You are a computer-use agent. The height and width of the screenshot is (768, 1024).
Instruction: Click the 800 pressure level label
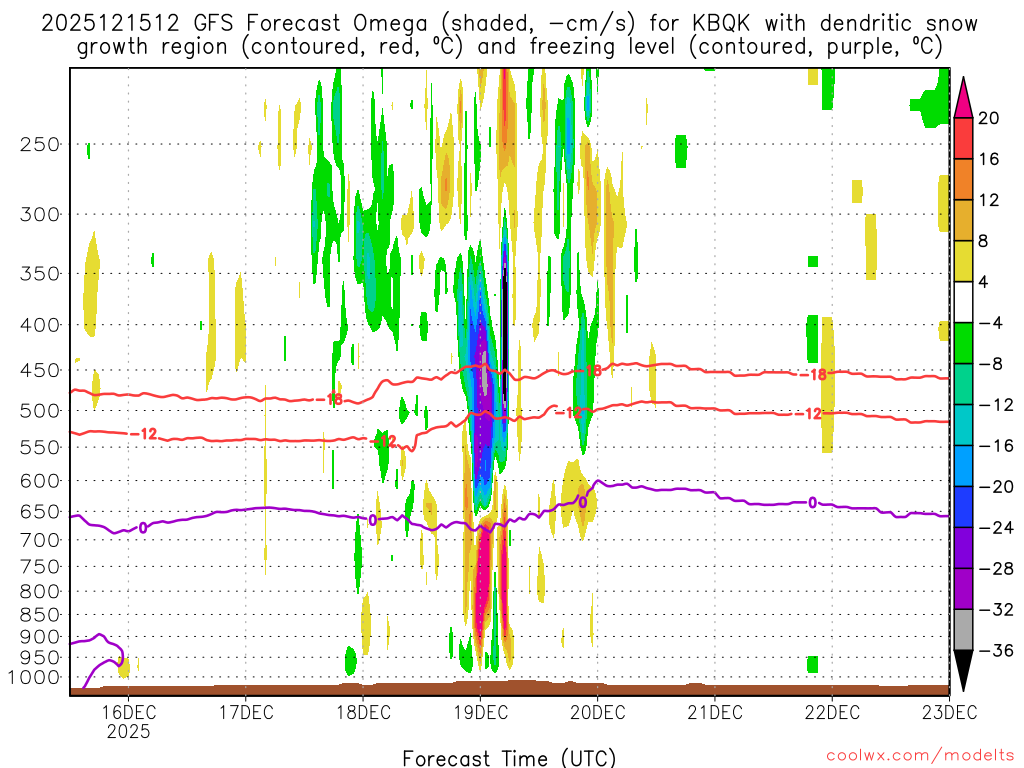pos(40,591)
